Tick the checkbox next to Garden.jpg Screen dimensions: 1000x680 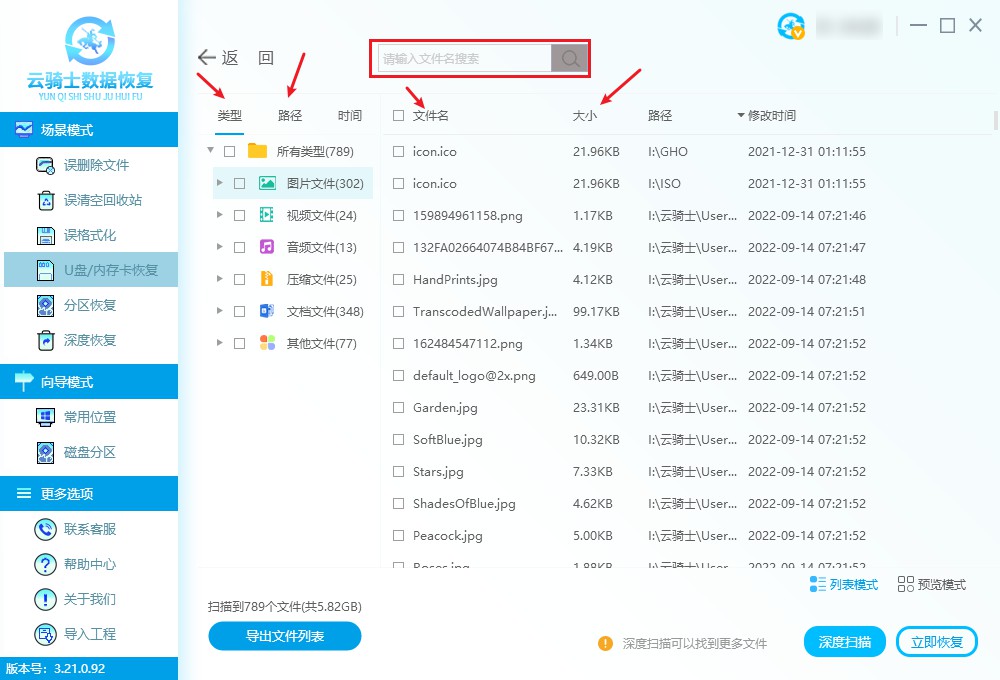point(397,407)
